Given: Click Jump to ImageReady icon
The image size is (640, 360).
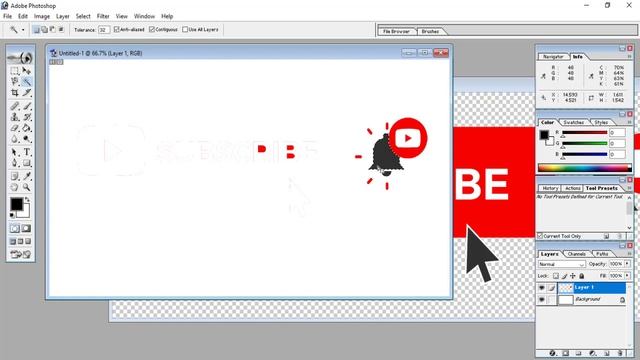Looking at the screenshot, I should click(20, 255).
